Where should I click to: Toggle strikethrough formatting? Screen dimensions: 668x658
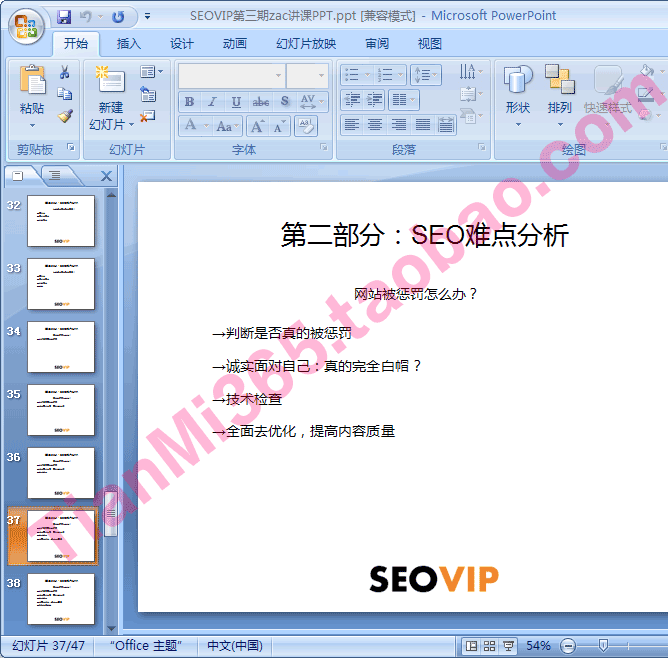coord(260,102)
